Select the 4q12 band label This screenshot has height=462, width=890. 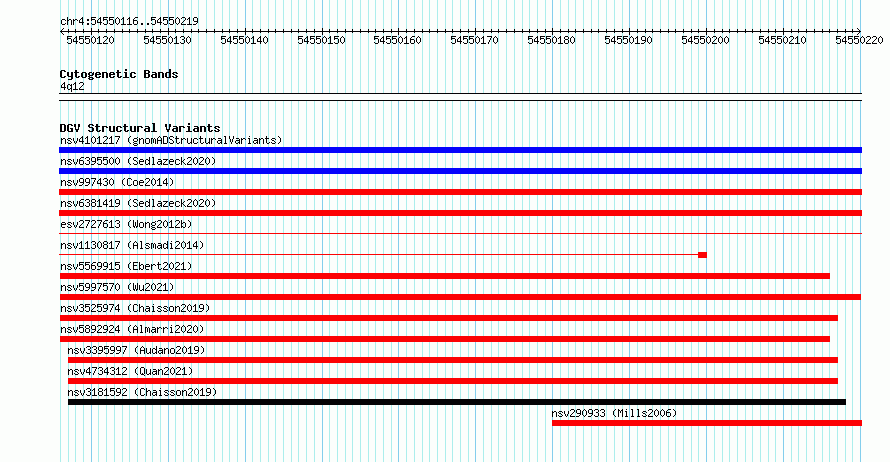pyautogui.click(x=72, y=86)
